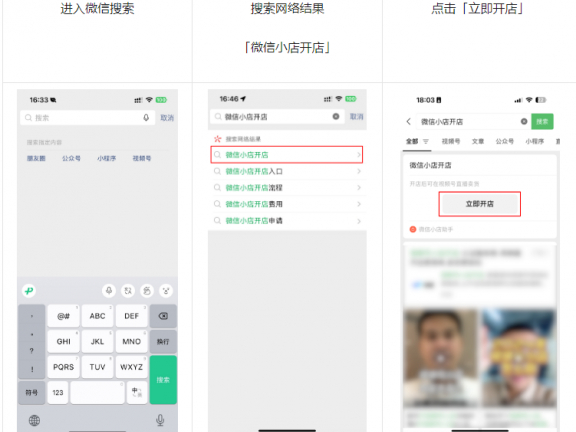Tap the question mark punctuation key
The height and width of the screenshot is (432, 576).
click(32, 351)
